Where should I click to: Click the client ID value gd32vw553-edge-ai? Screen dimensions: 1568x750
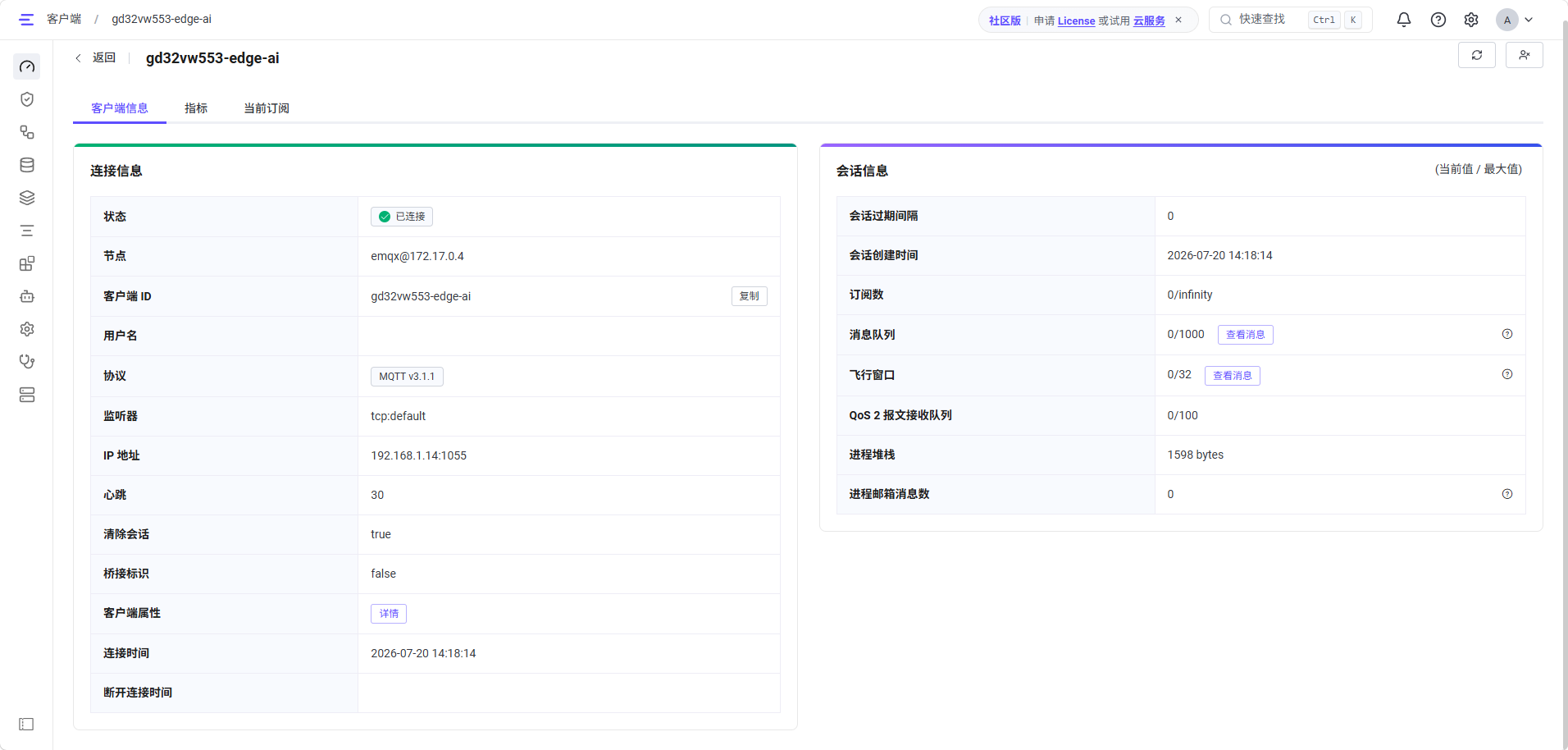[421, 296]
